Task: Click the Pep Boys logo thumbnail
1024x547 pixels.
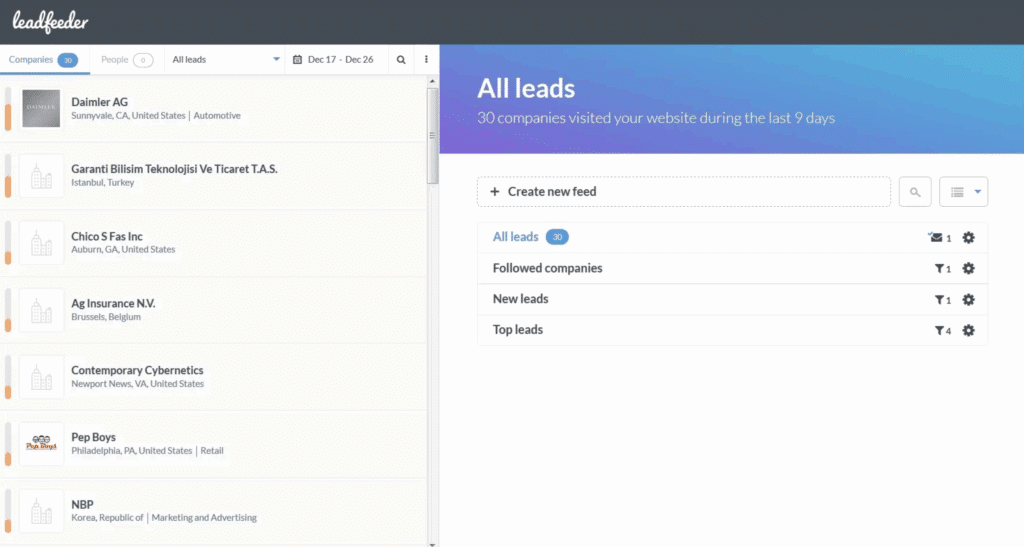Action: [41, 443]
